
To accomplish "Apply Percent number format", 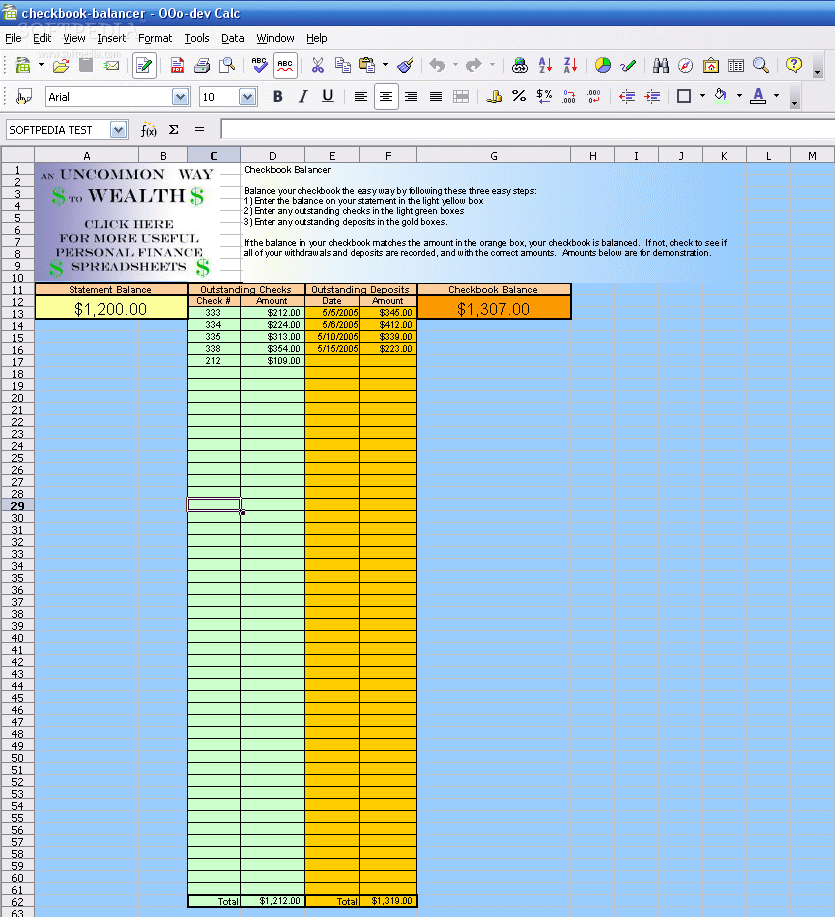I will (x=519, y=96).
